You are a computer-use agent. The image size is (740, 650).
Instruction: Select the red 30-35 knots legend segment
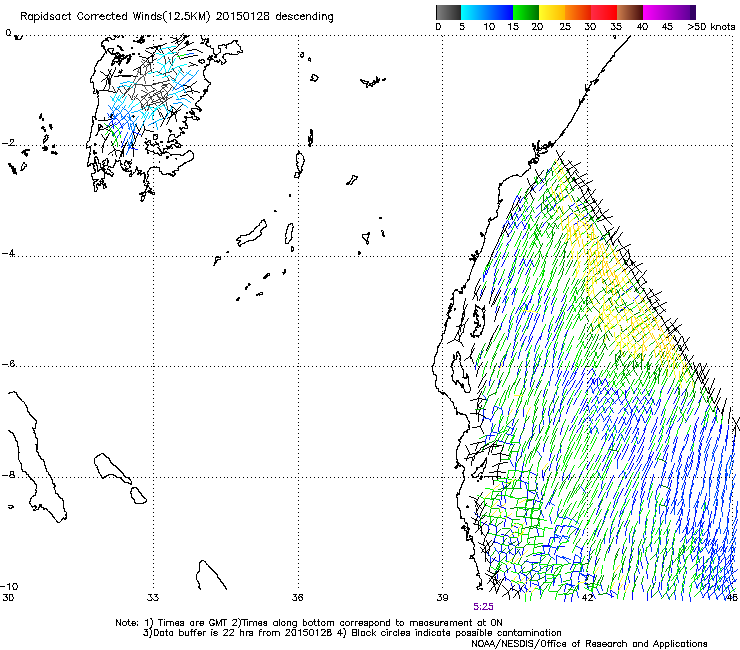(x=604, y=12)
